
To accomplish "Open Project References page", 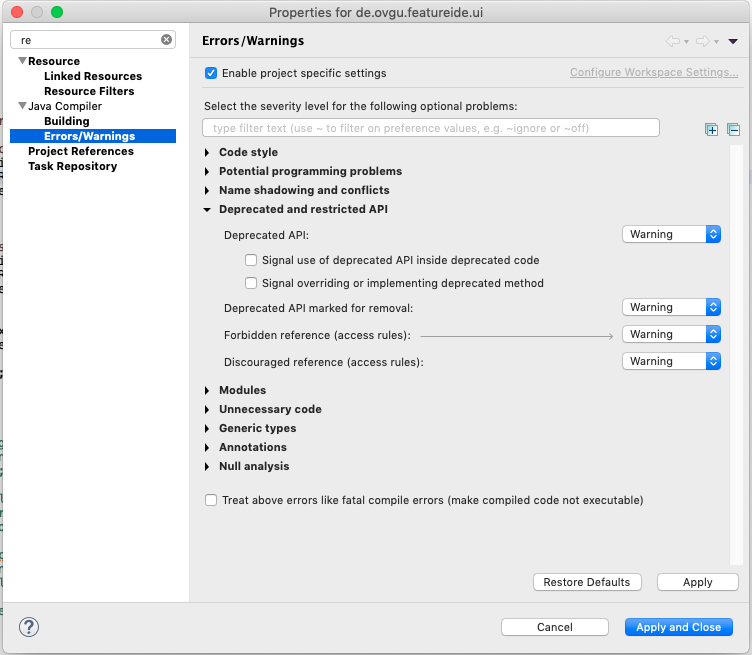I will point(81,151).
